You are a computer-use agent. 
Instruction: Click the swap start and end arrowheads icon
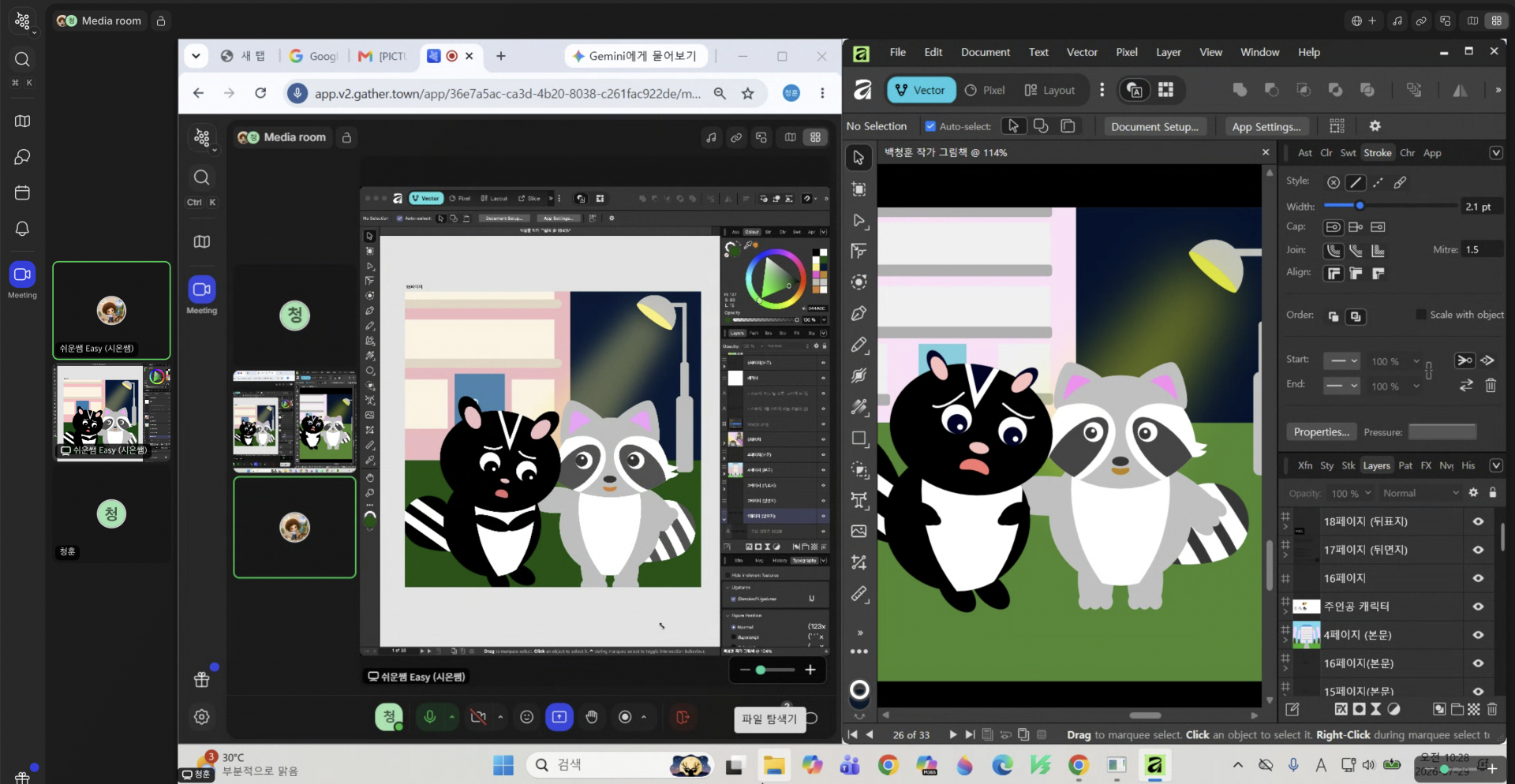(1466, 386)
